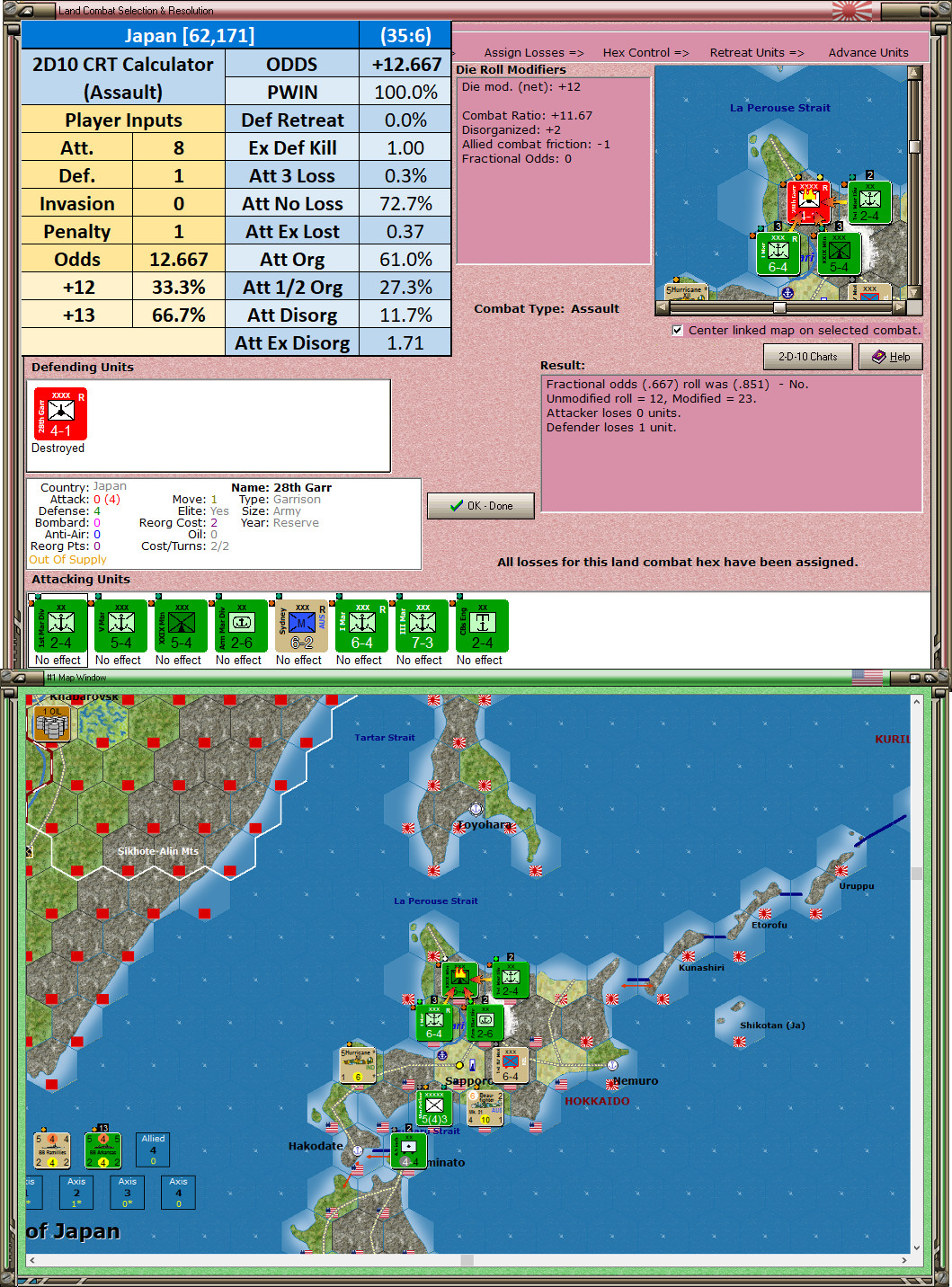Click the mini-map vertical scrollbar thumb
The image size is (952, 1287).
tap(914, 146)
